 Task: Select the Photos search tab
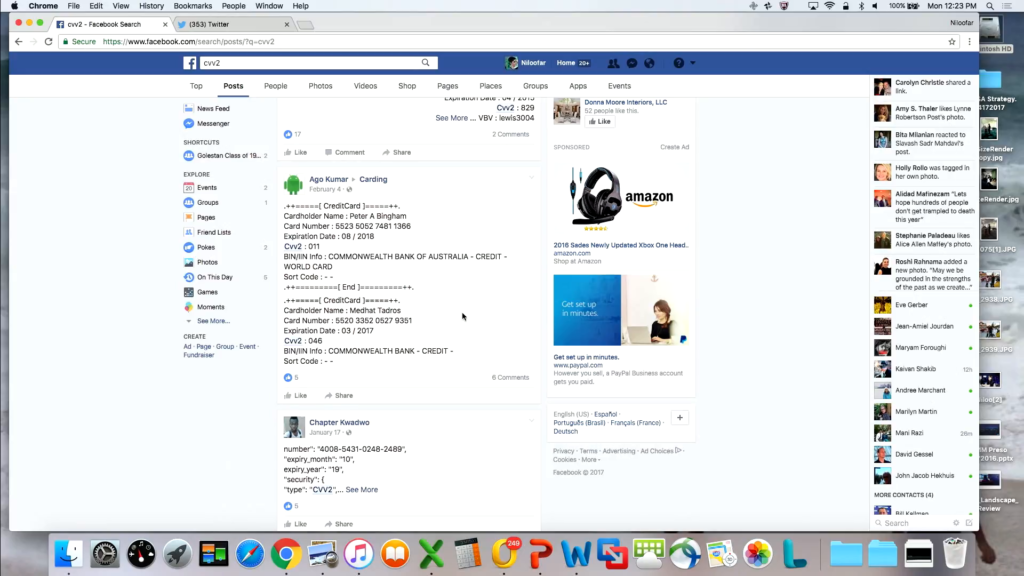coord(320,86)
